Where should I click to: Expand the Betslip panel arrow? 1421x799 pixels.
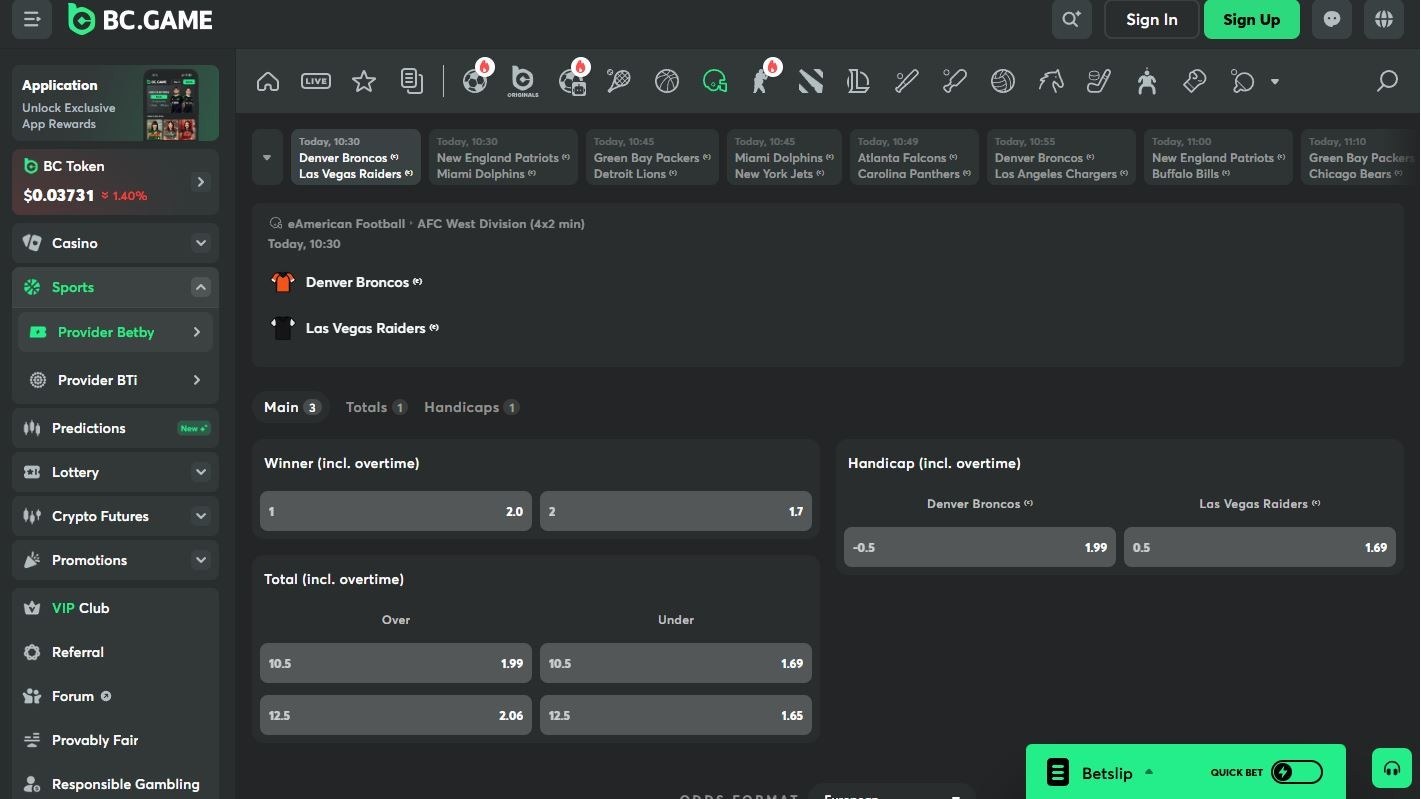click(x=1149, y=772)
